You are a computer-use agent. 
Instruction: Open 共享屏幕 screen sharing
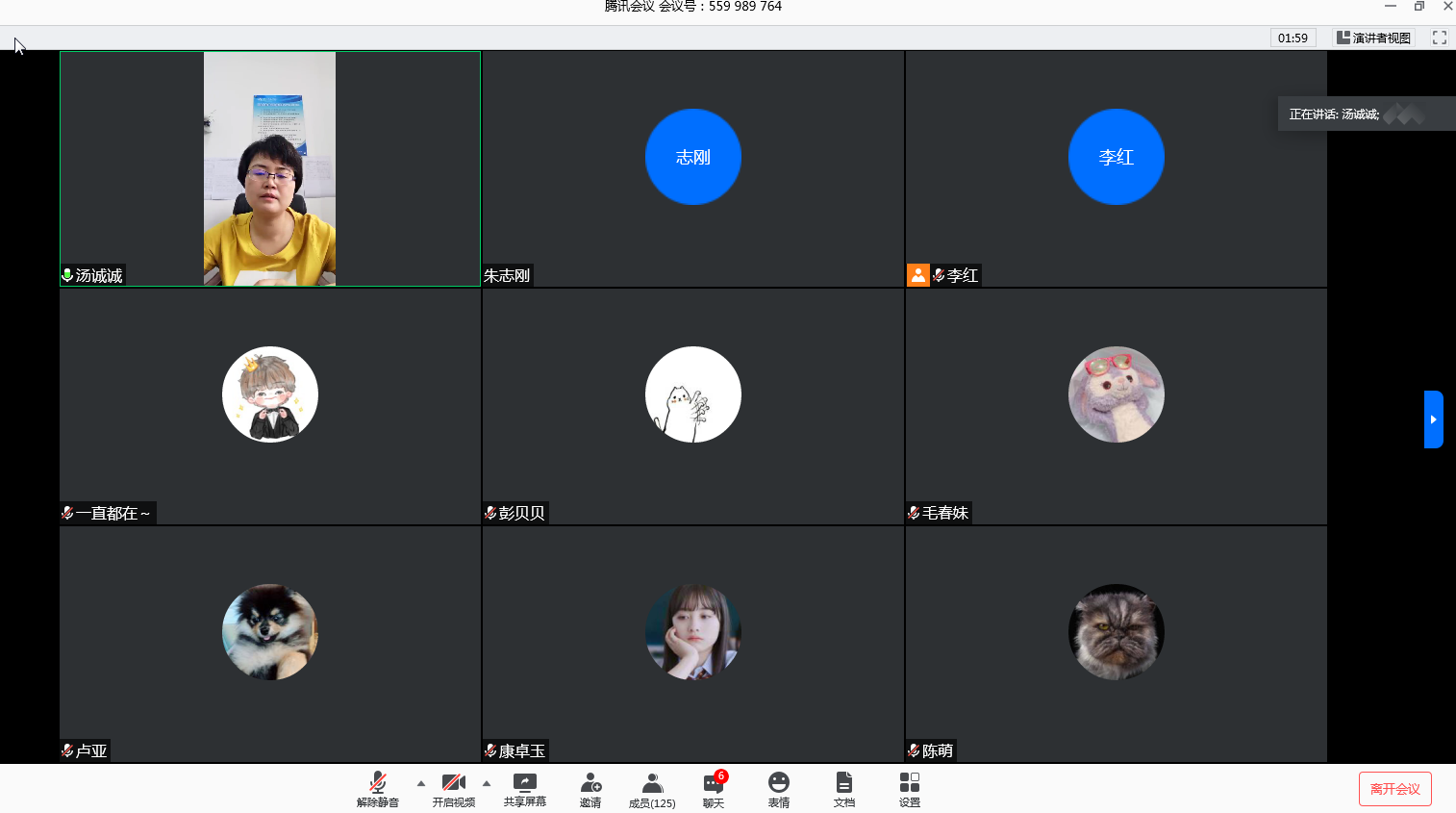point(525,788)
